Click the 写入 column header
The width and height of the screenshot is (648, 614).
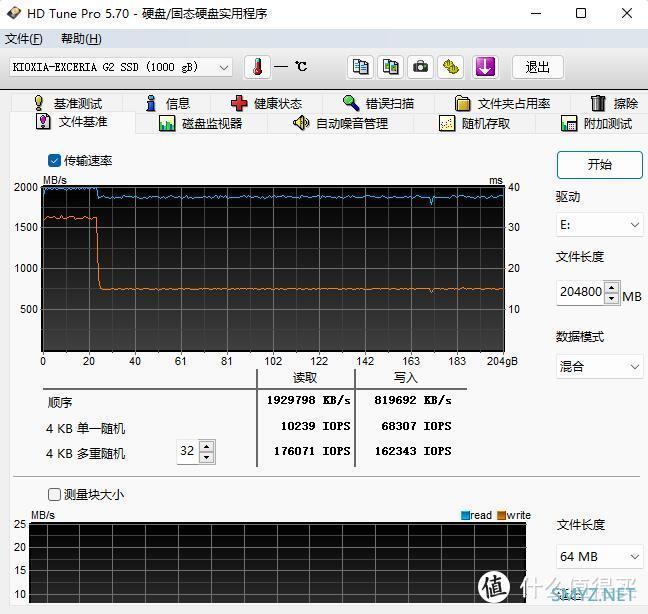[x=405, y=378]
